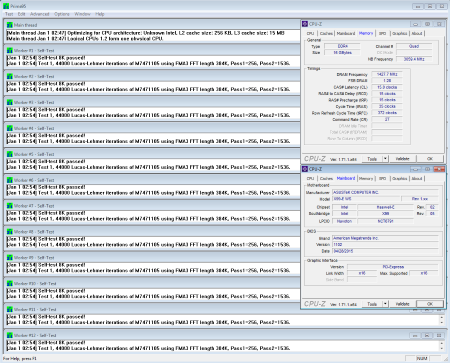
Task: Switch to About tab in upper CPU-Z window
Action: [417, 33]
